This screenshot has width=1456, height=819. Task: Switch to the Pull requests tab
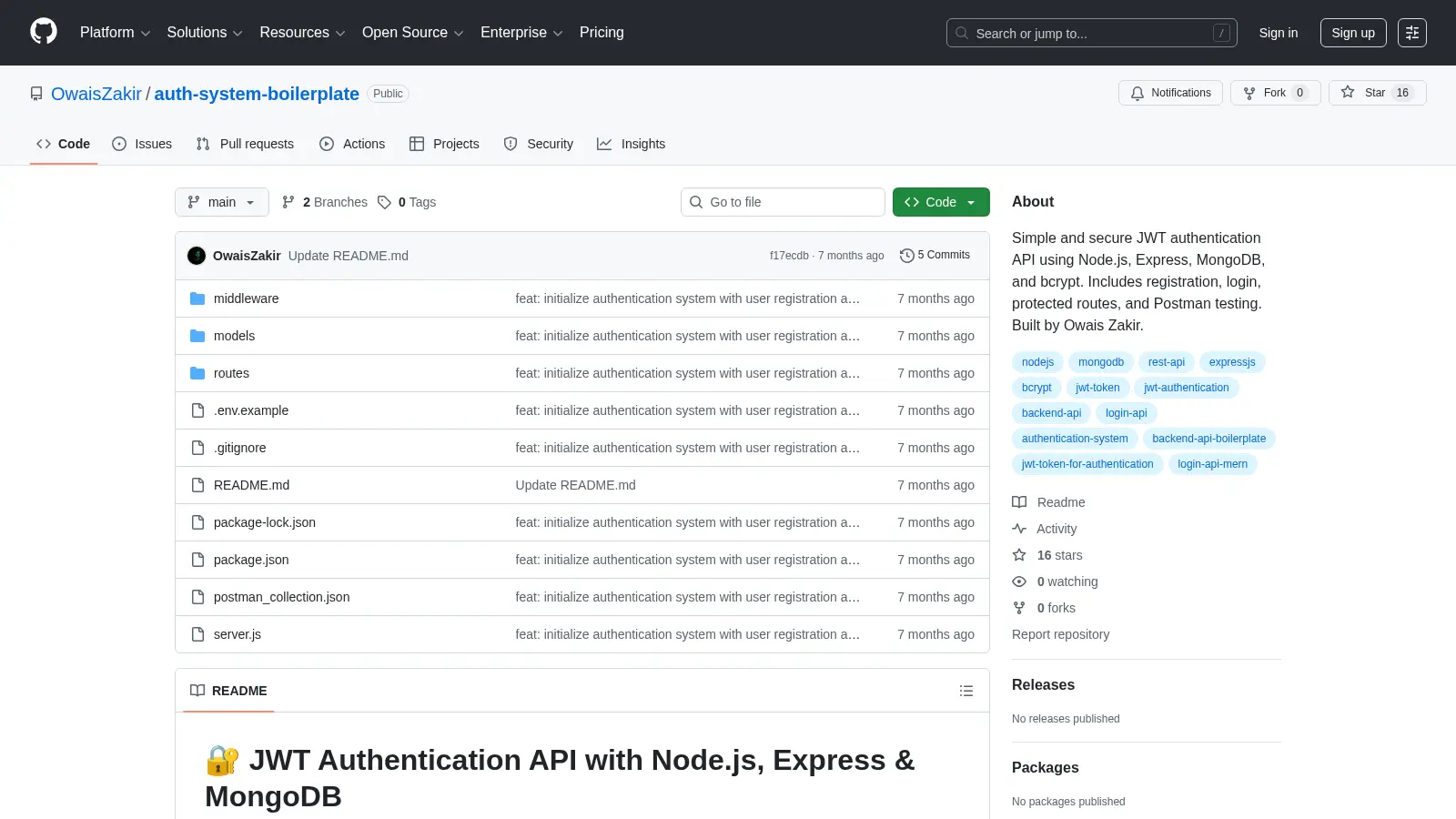tap(245, 144)
